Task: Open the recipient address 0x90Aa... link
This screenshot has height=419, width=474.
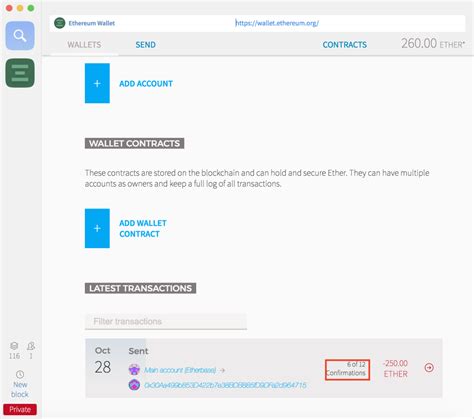Action: [x=225, y=385]
